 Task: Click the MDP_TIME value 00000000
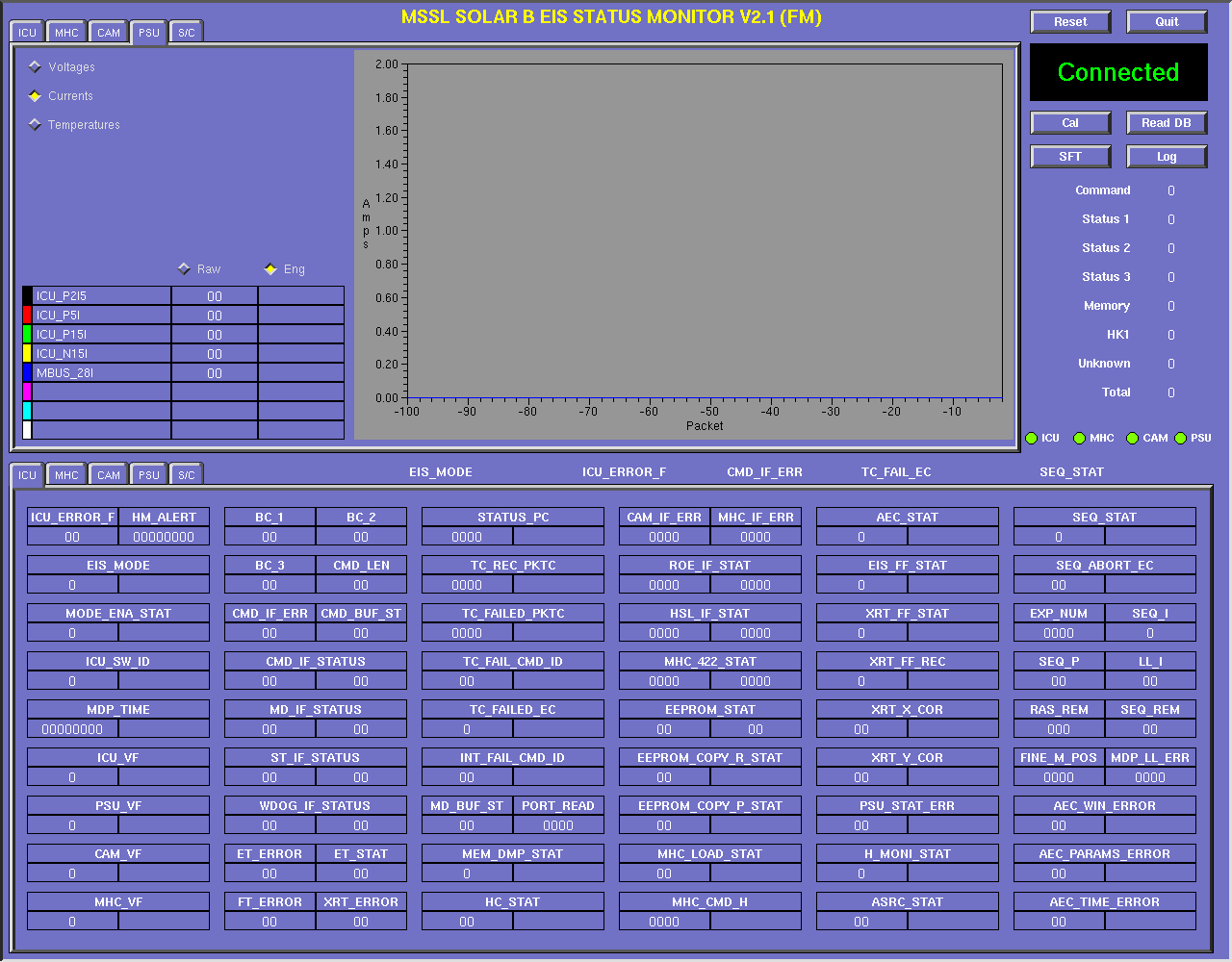coord(72,729)
